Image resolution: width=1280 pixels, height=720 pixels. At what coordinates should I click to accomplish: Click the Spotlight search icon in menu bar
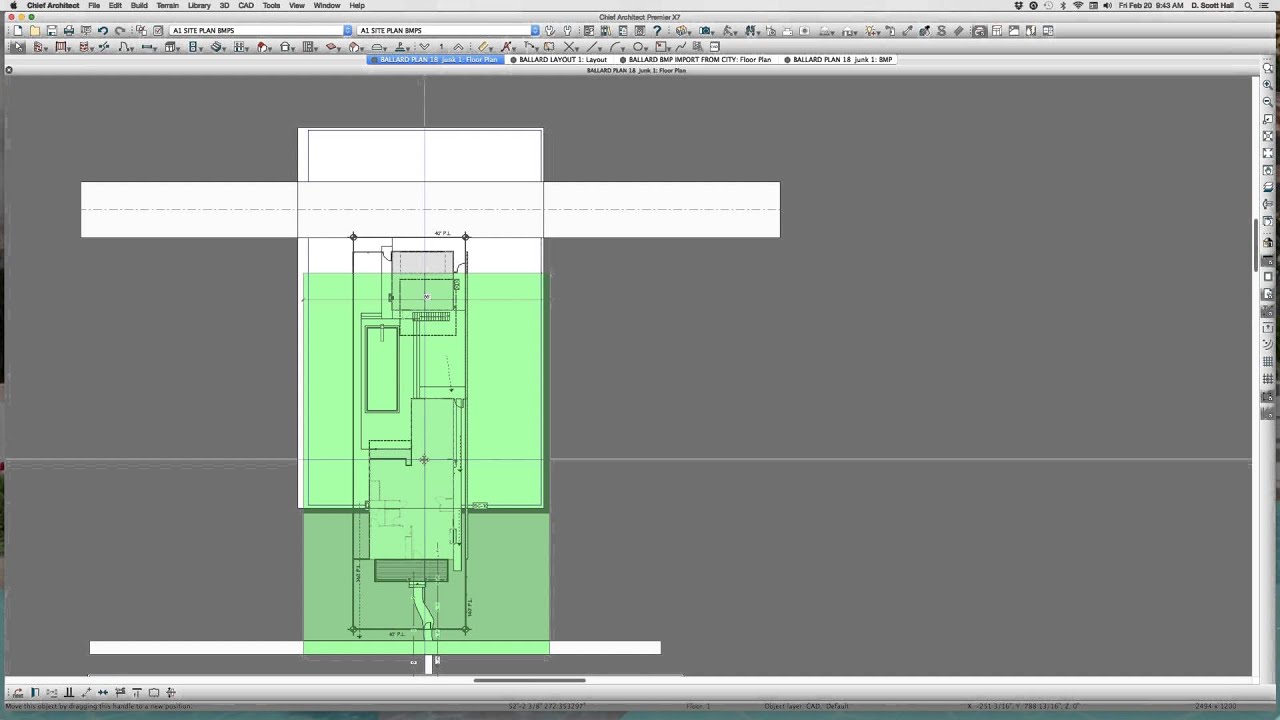pyautogui.click(x=1249, y=6)
